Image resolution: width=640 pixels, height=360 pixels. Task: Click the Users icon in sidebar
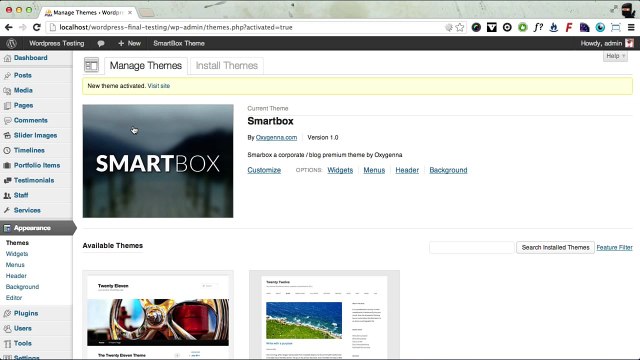click(7, 329)
